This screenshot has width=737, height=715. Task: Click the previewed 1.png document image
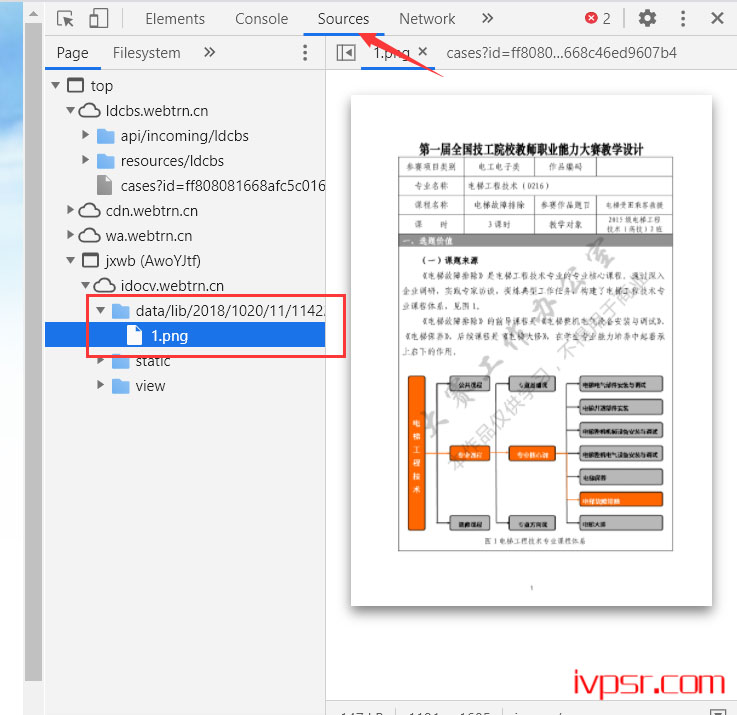point(532,351)
